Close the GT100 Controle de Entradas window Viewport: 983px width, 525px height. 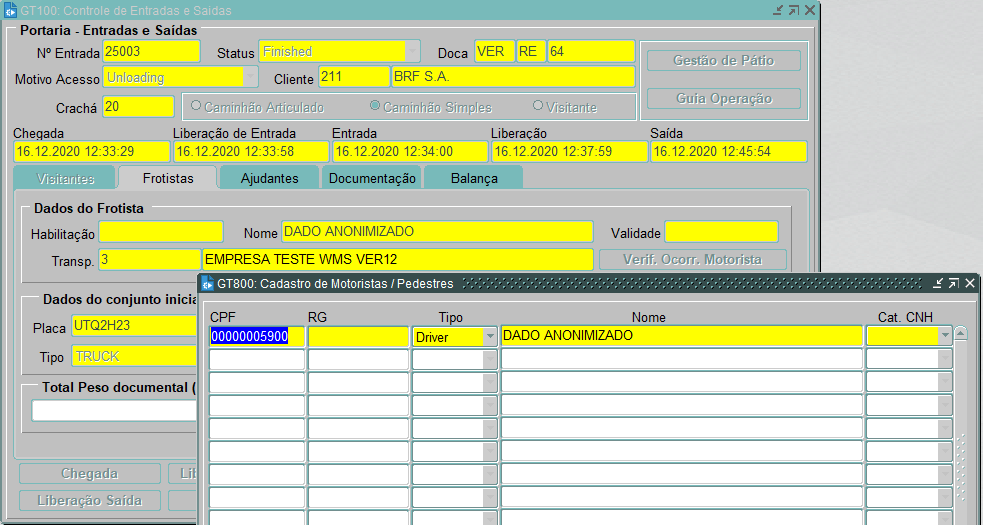[x=810, y=10]
